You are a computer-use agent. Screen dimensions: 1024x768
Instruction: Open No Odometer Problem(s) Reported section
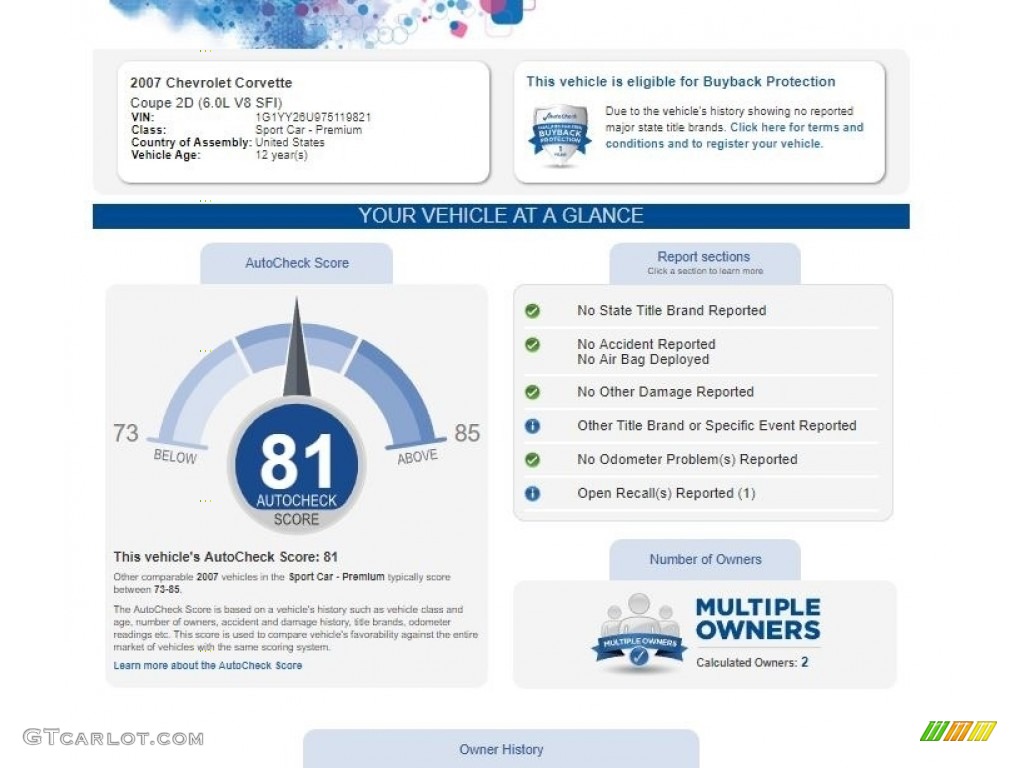pos(687,460)
